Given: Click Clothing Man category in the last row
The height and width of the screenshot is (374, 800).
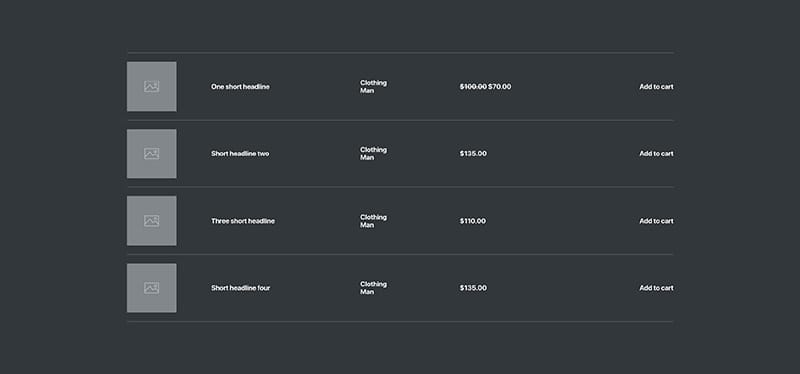Looking at the screenshot, I should tap(373, 288).
